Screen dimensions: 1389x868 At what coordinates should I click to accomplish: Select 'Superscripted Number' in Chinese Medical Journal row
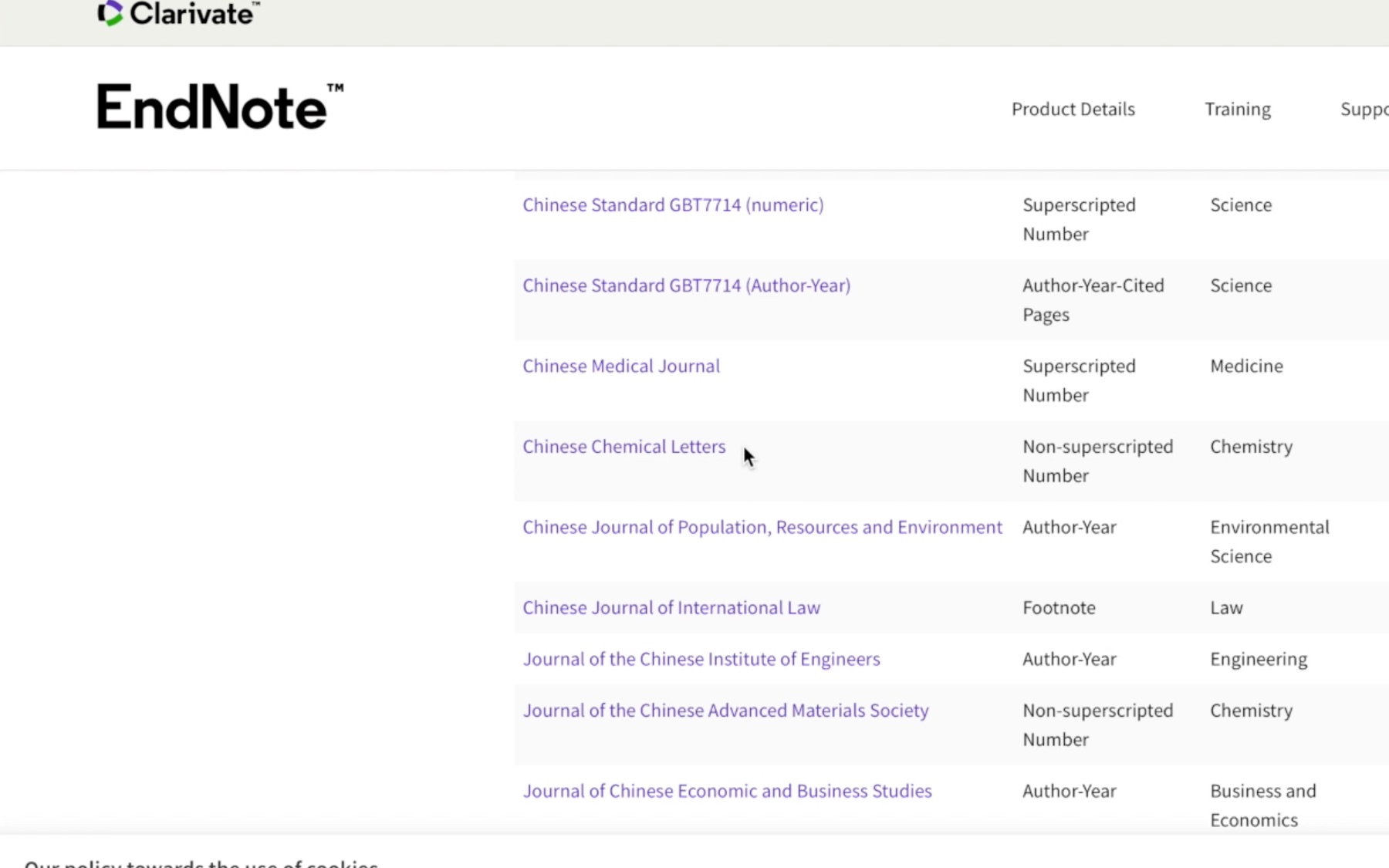click(1079, 380)
